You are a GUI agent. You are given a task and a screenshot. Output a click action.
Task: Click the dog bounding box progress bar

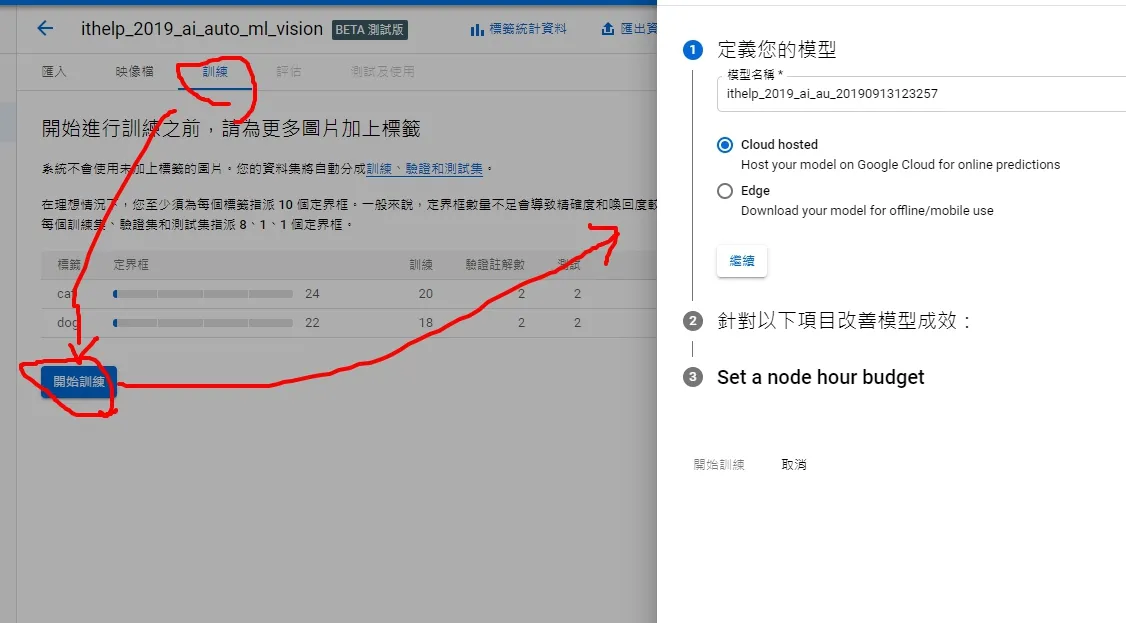[x=203, y=323]
